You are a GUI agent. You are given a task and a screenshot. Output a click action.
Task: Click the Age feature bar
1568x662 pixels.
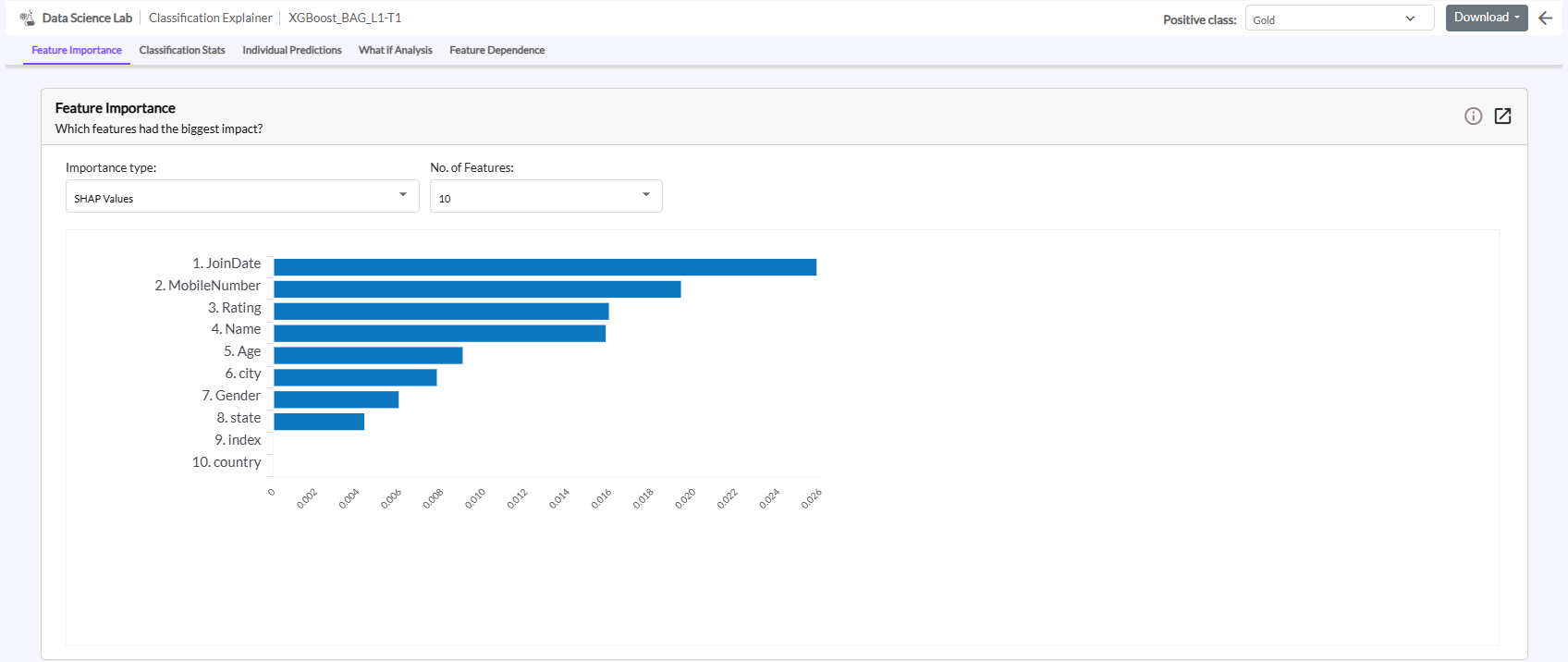coord(368,355)
